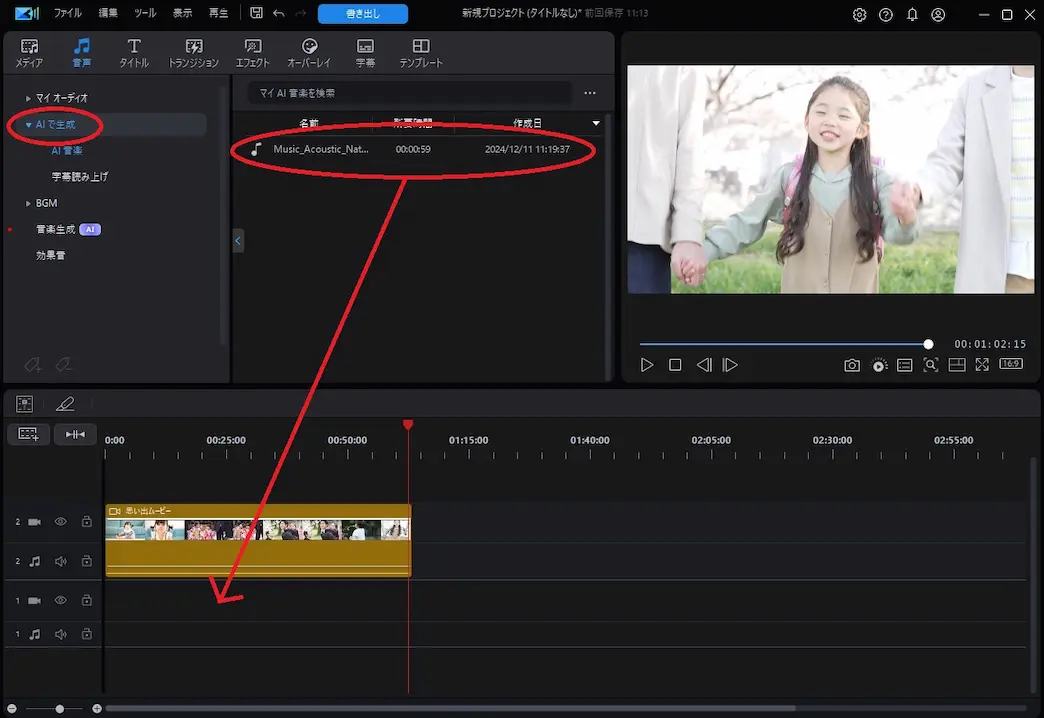Click the マイ AI 音楽を検索 search field
Viewport: 1044px width, 718px height.
410,93
